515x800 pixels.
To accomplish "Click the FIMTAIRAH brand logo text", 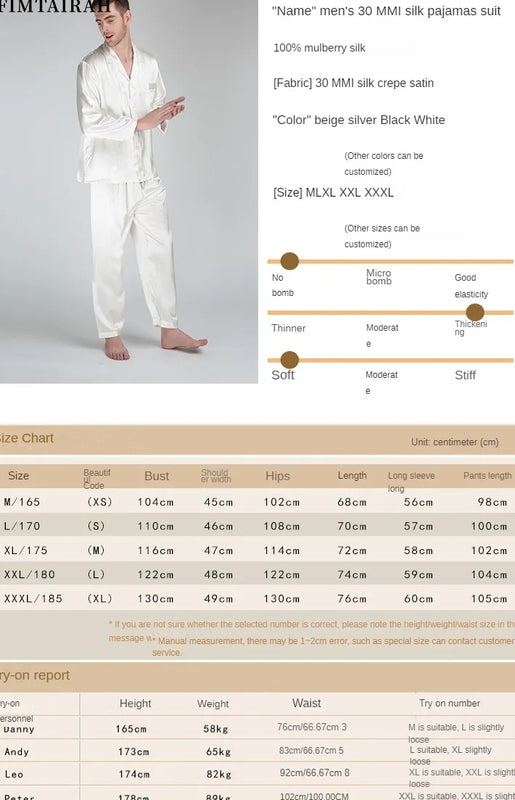I will click(56, 7).
